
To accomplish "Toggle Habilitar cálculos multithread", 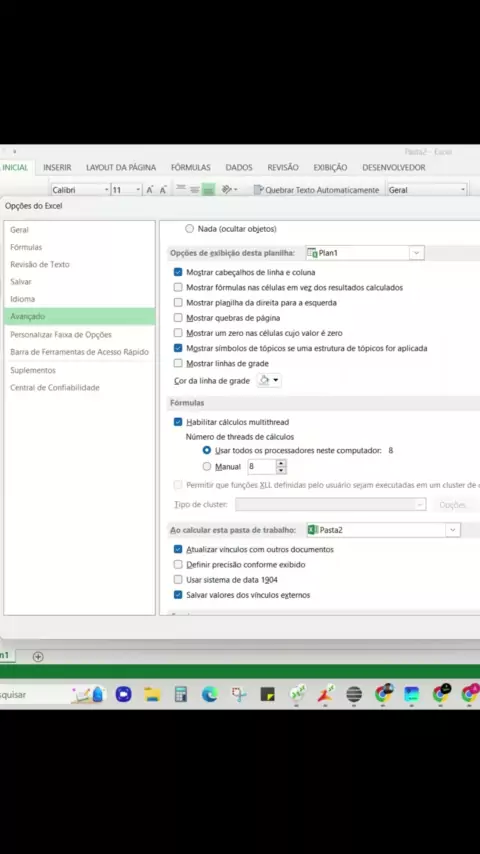I will coord(178,422).
